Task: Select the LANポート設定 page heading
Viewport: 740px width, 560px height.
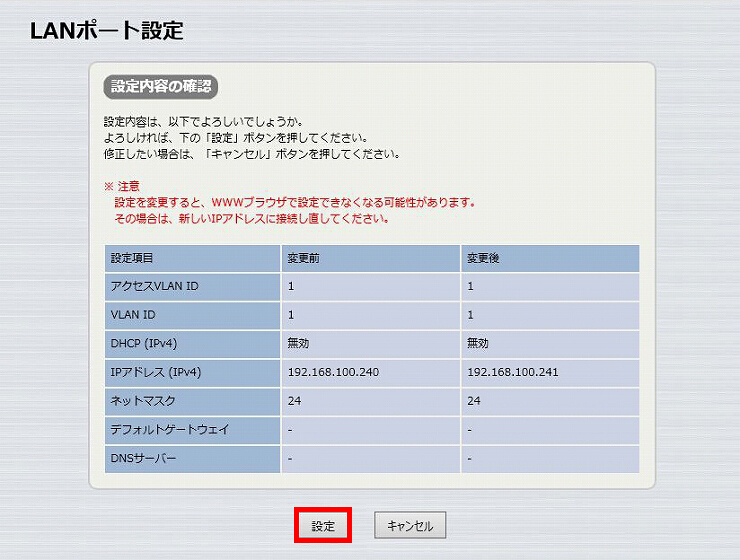Action: (107, 31)
